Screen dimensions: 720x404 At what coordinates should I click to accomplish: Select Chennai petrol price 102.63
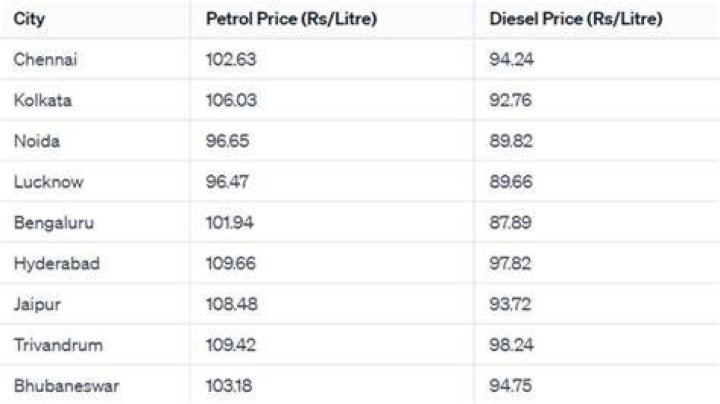[231, 60]
